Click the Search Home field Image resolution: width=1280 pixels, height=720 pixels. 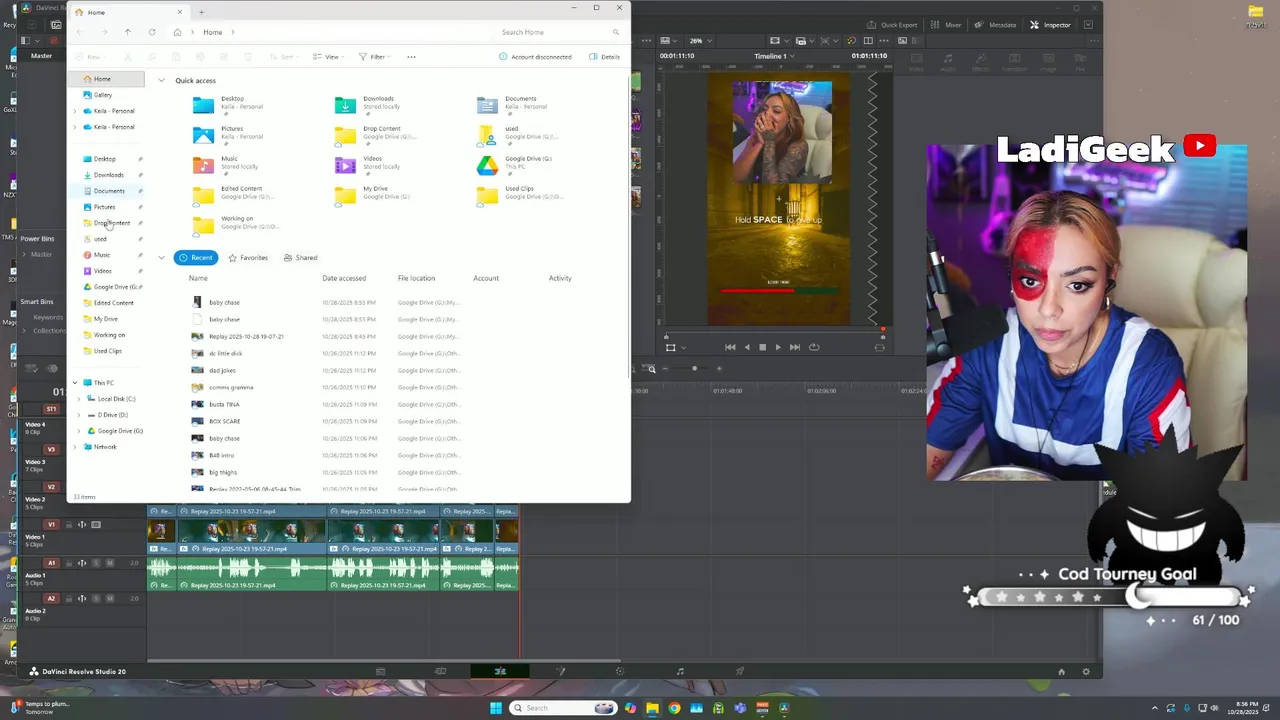click(560, 32)
